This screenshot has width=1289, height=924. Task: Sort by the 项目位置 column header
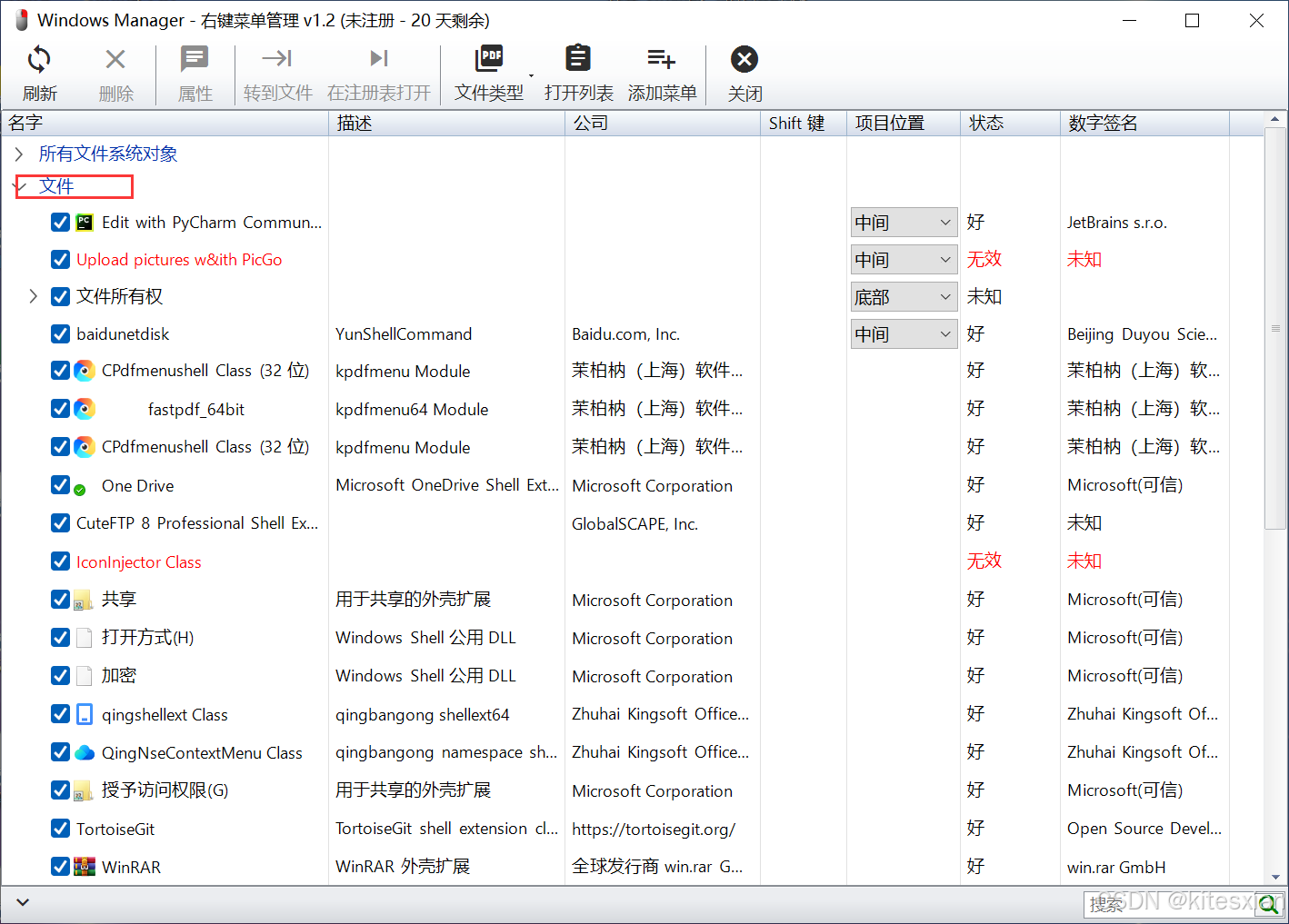point(904,123)
